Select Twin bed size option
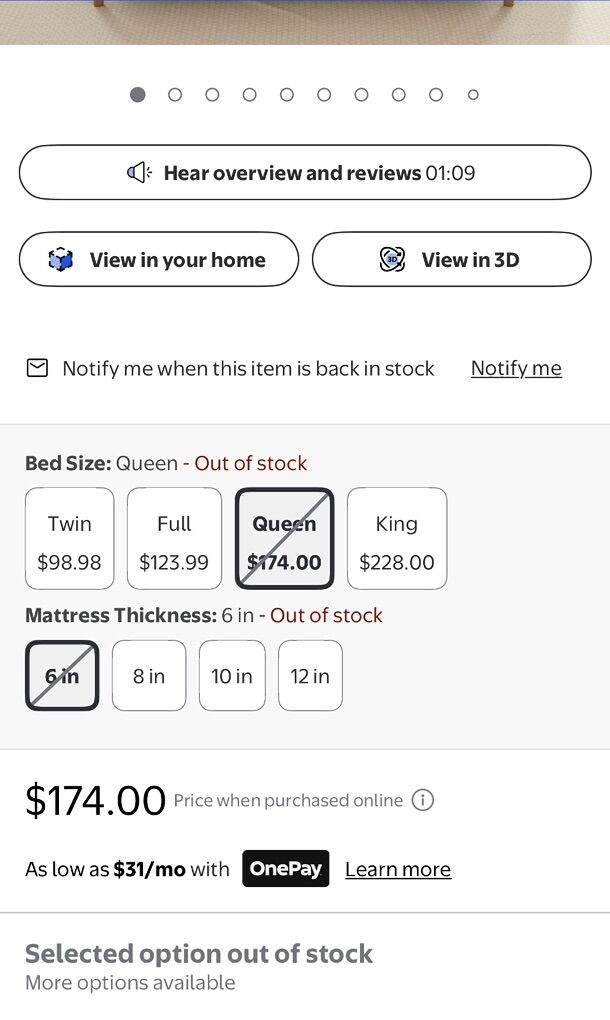This screenshot has height=1020, width=610. 69,539
